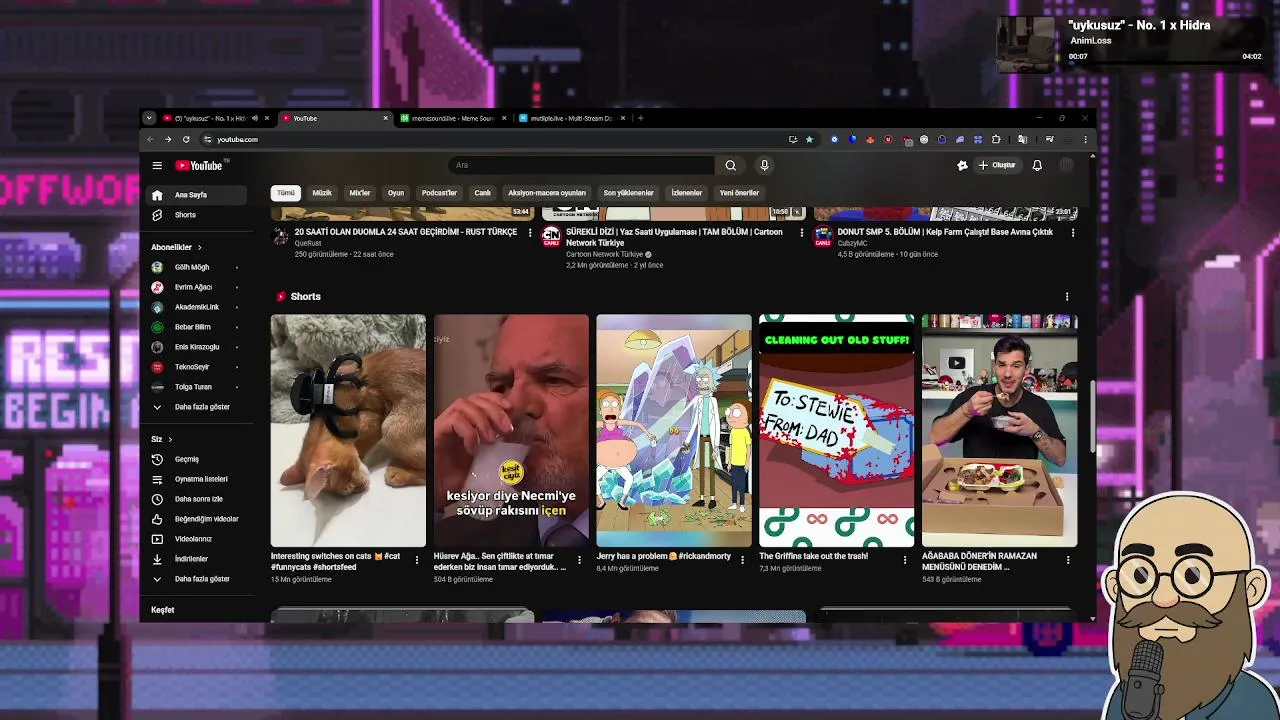Select the Mix'ler filter chip
Image resolution: width=1280 pixels, height=720 pixels.
click(x=360, y=193)
